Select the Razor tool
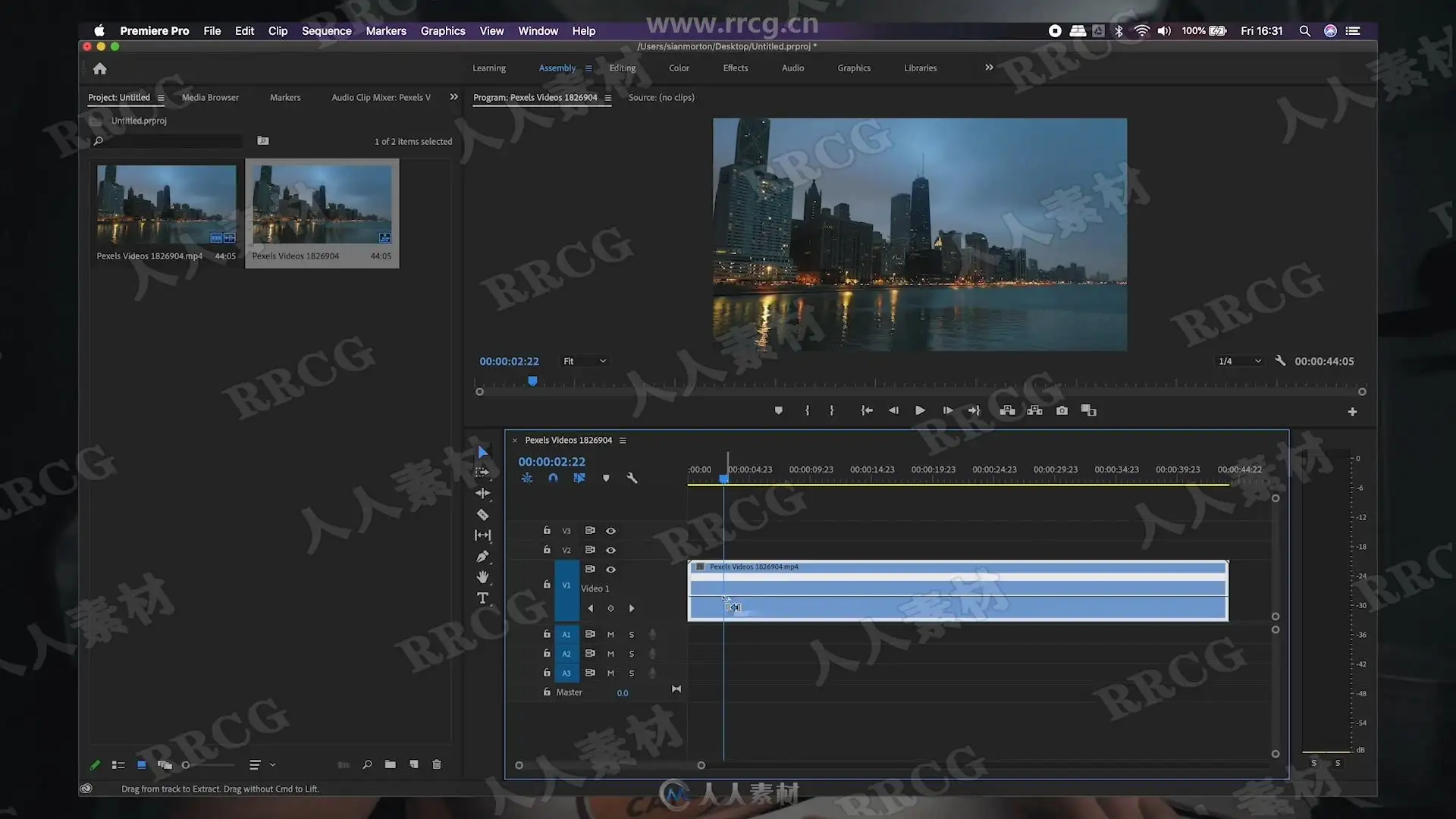 482,515
